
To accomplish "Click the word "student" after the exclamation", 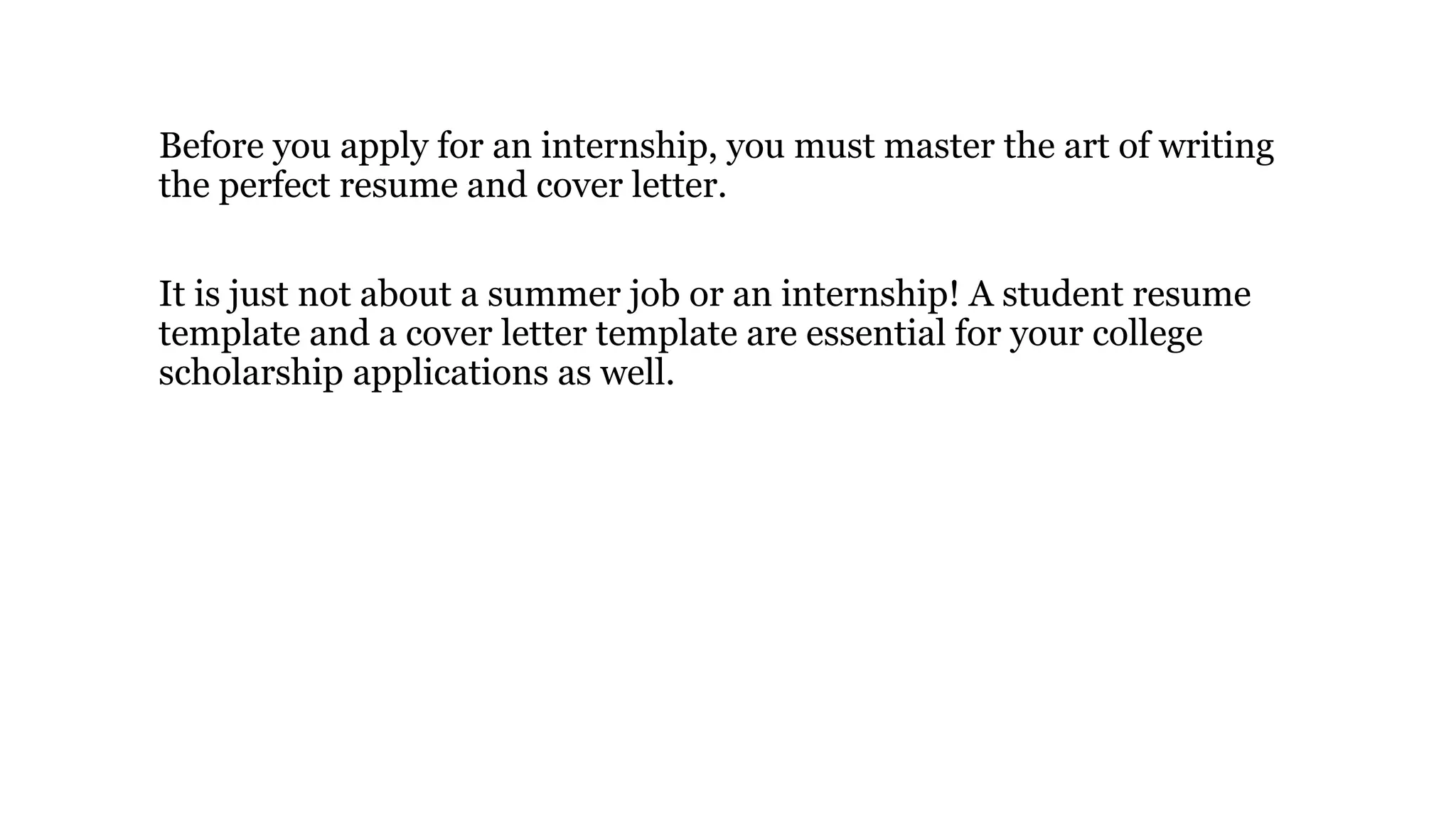I will 1062,294.
